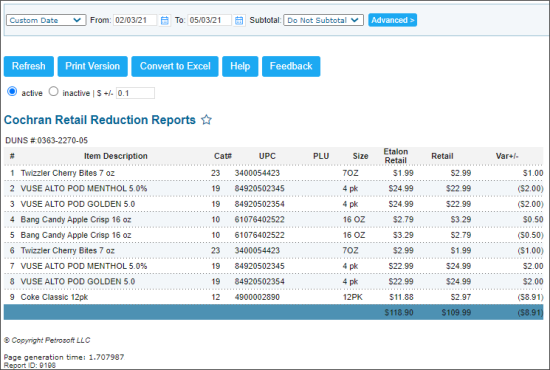Sort by the Var+/- column header

pos(507,156)
